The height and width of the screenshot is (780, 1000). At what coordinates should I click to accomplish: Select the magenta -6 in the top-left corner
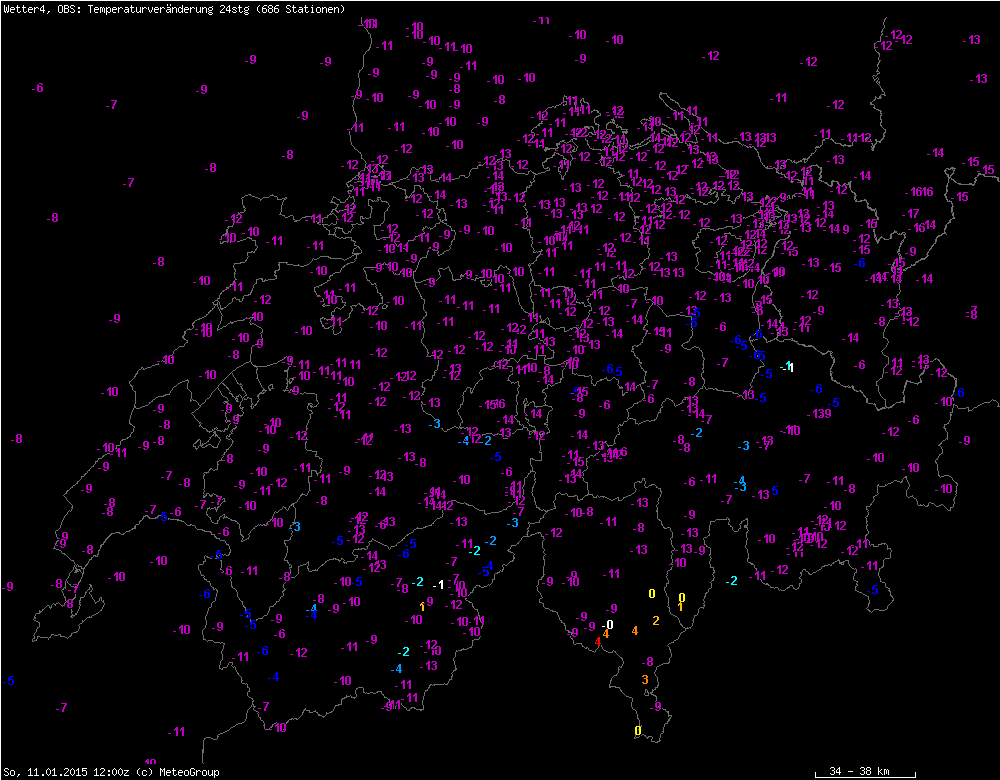37,88
